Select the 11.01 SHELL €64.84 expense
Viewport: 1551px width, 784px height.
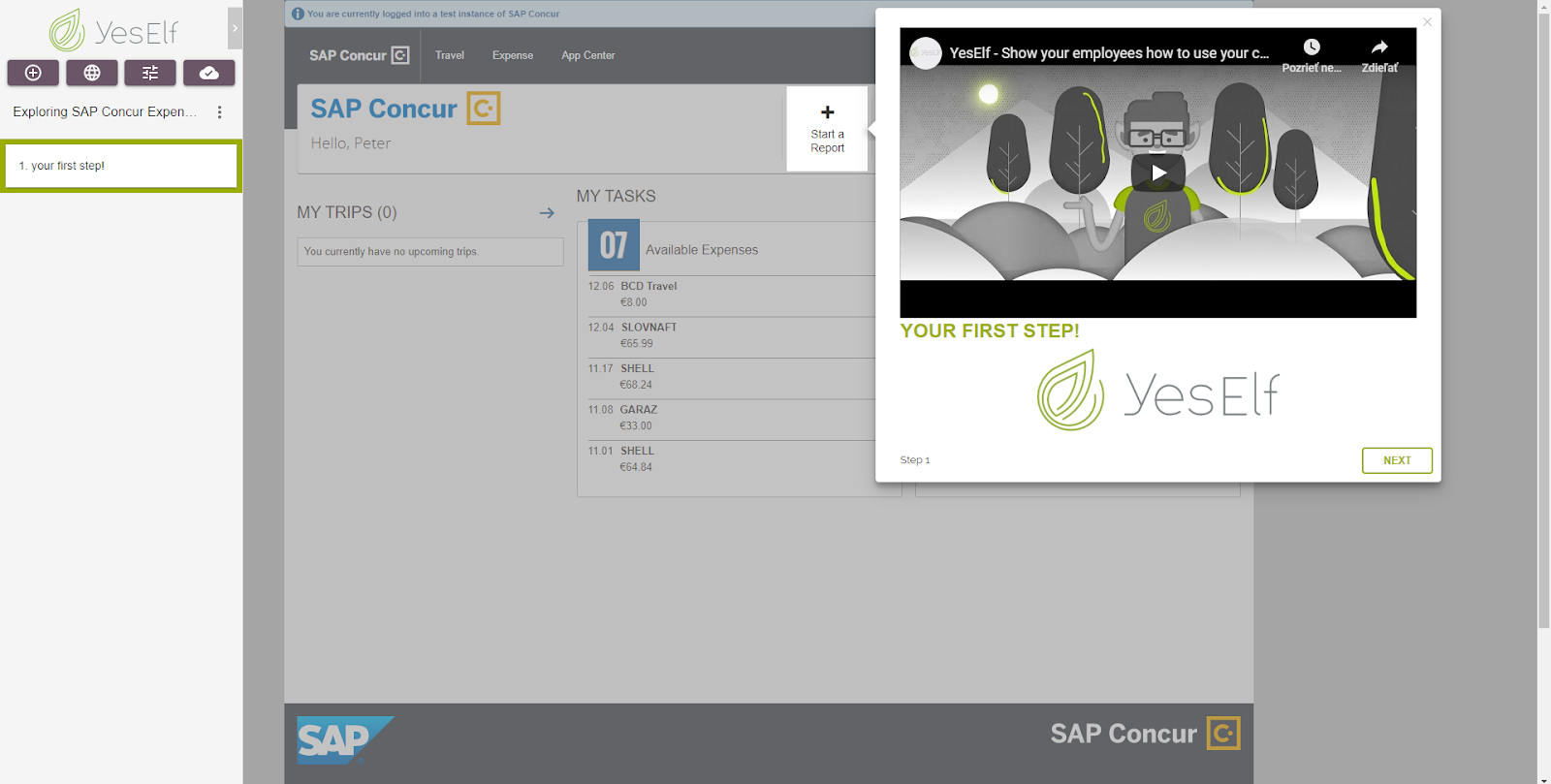tap(731, 458)
